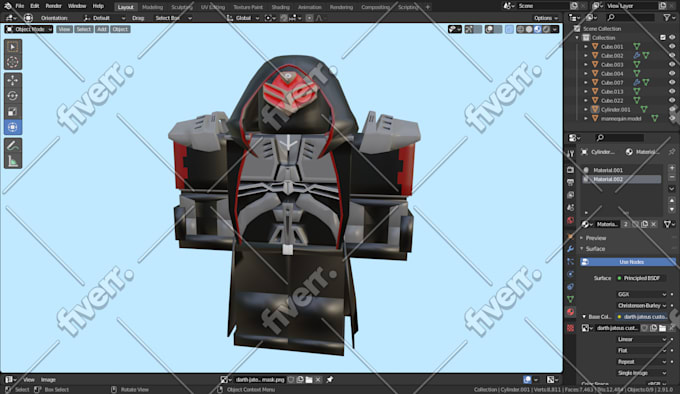Click the Blender logo menu icon
This screenshot has width=680, height=394.
coord(8,6)
